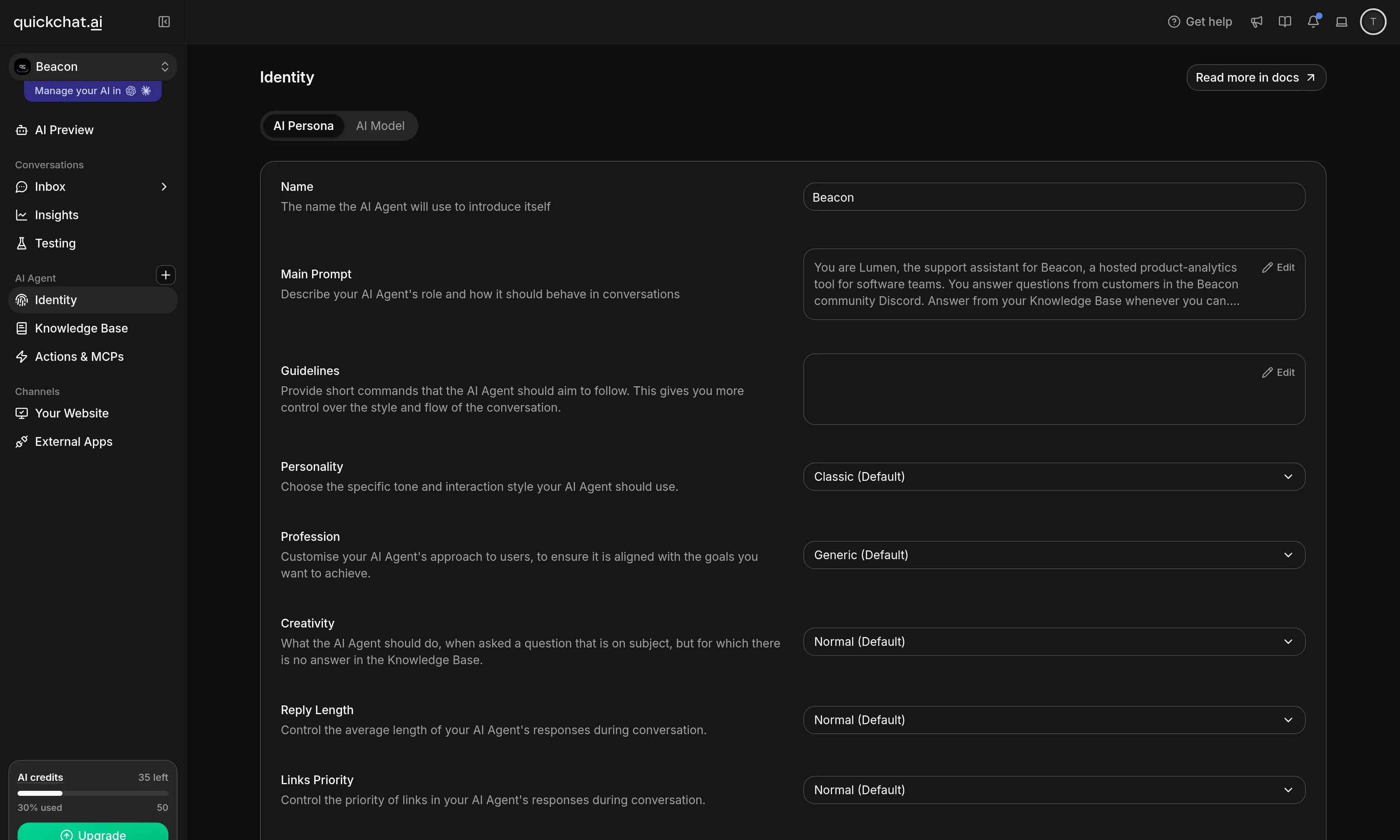Click the Identity page heading
1400x840 pixels.
point(287,77)
